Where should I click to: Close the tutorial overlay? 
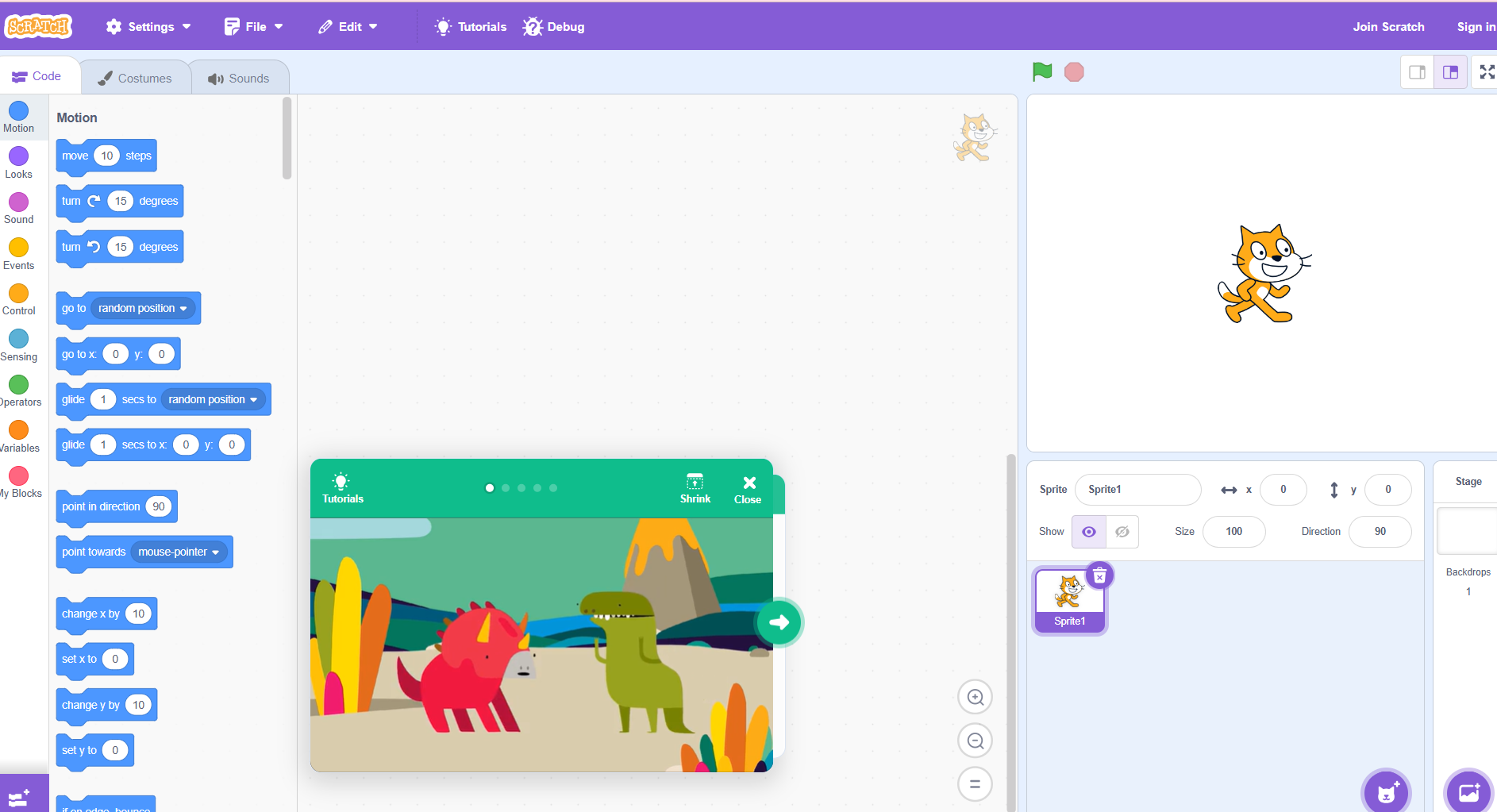[x=747, y=487]
